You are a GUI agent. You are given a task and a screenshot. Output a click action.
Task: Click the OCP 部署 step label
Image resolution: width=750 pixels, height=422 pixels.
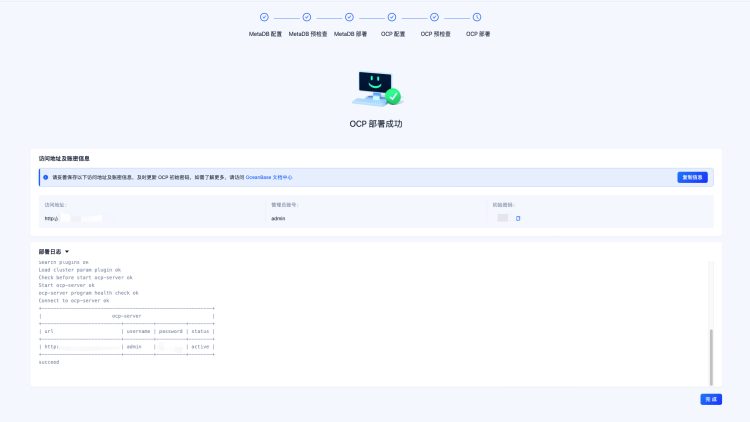coord(478,34)
